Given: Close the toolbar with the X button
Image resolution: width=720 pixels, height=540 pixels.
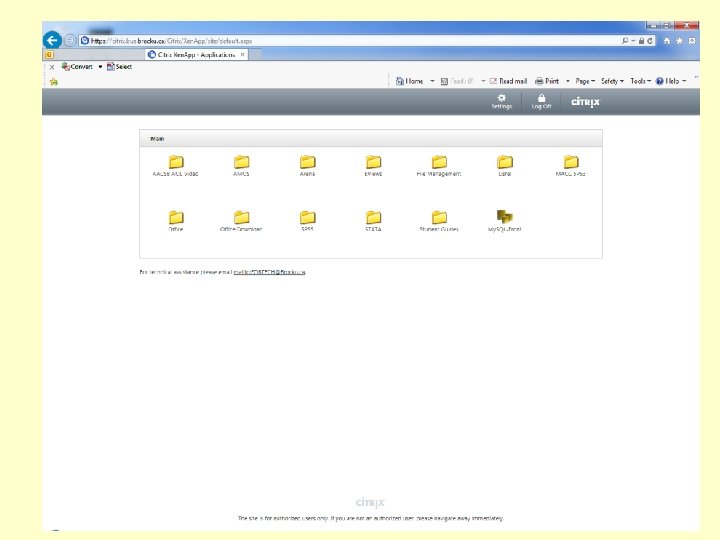Looking at the screenshot, I should [x=52, y=67].
